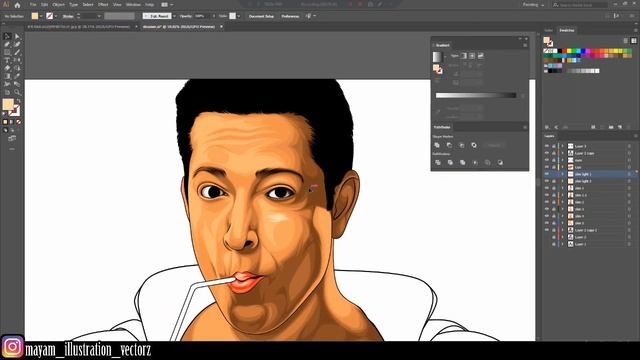Open the Swatch Libraries menu icon
Viewport: 640px width, 360px height.
547,127
